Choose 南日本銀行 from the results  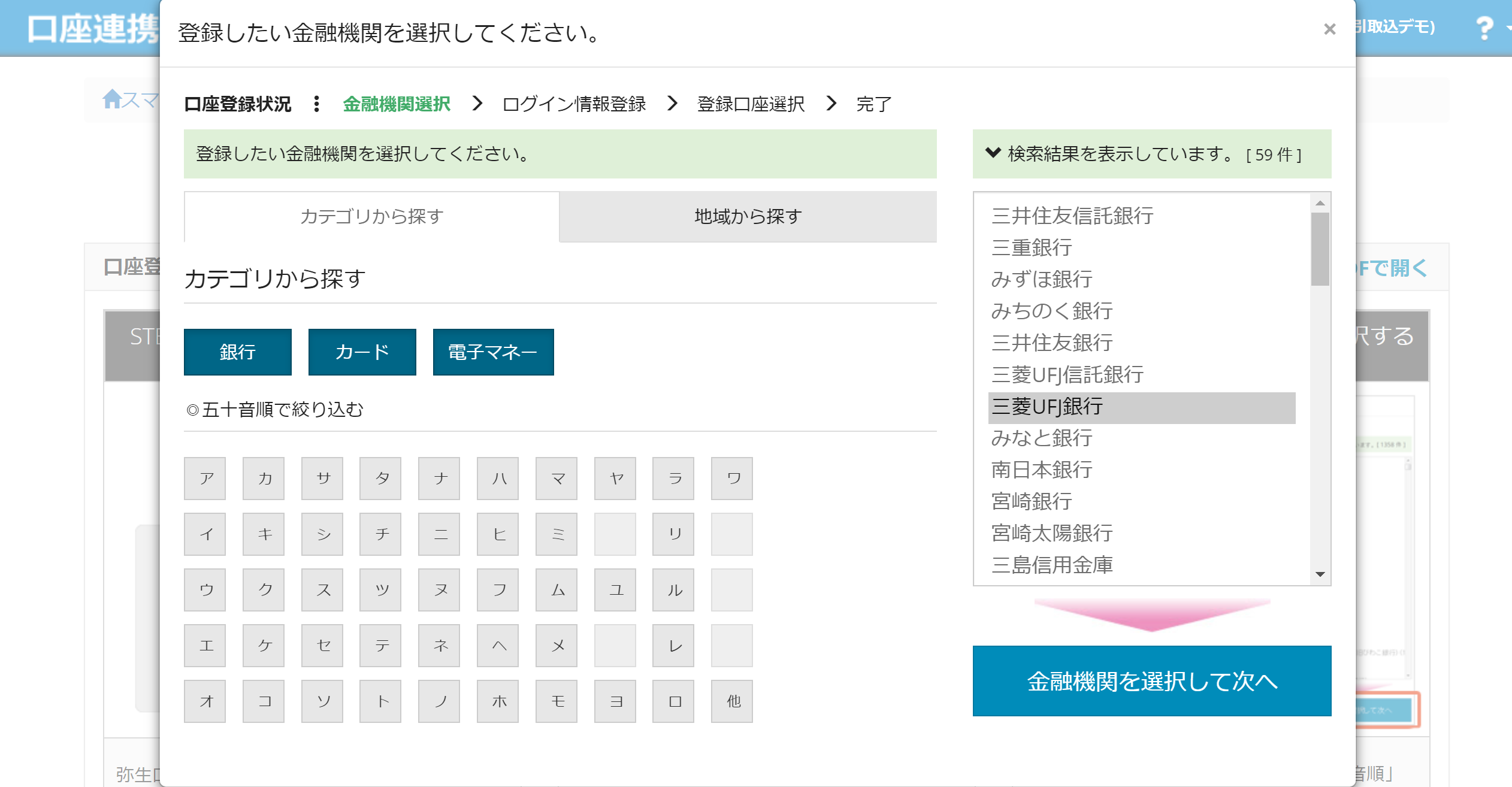1142,470
